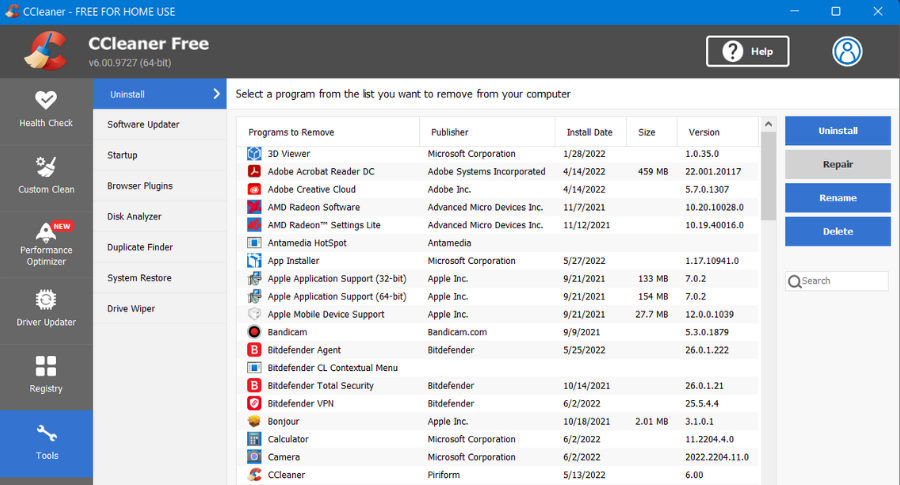Image resolution: width=900 pixels, height=485 pixels.
Task: Click the Bitdefender VPN shield icon
Action: (x=254, y=403)
